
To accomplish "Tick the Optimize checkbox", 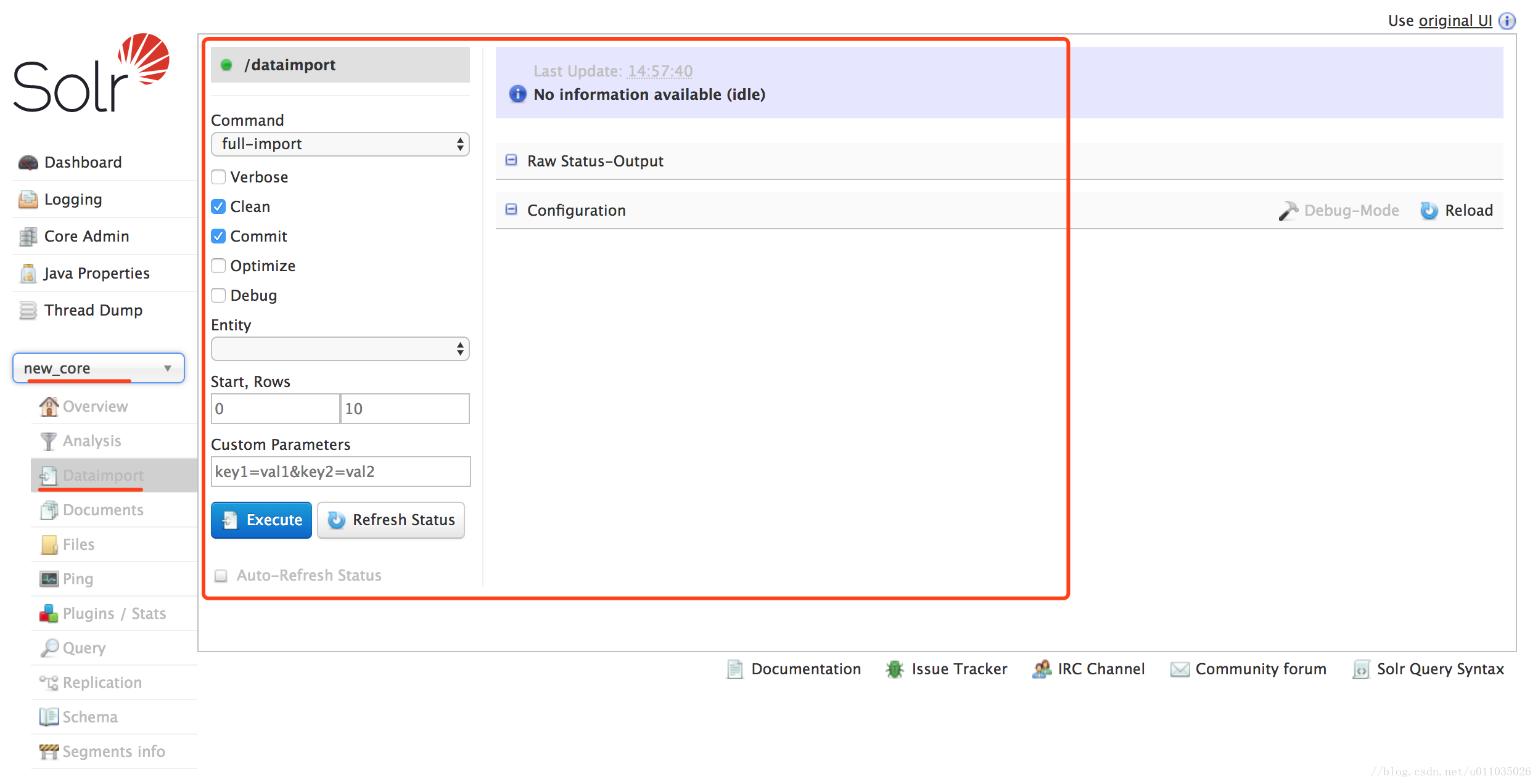I will click(x=218, y=266).
